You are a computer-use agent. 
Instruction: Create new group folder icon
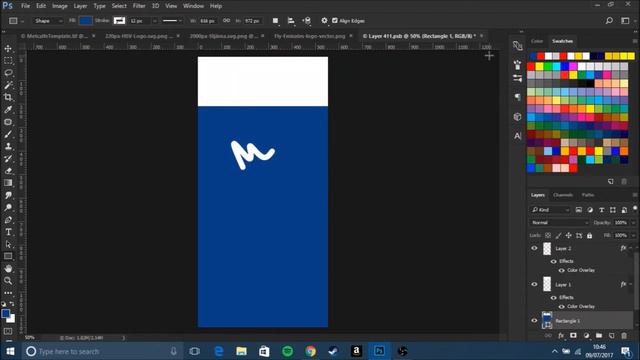[599, 336]
